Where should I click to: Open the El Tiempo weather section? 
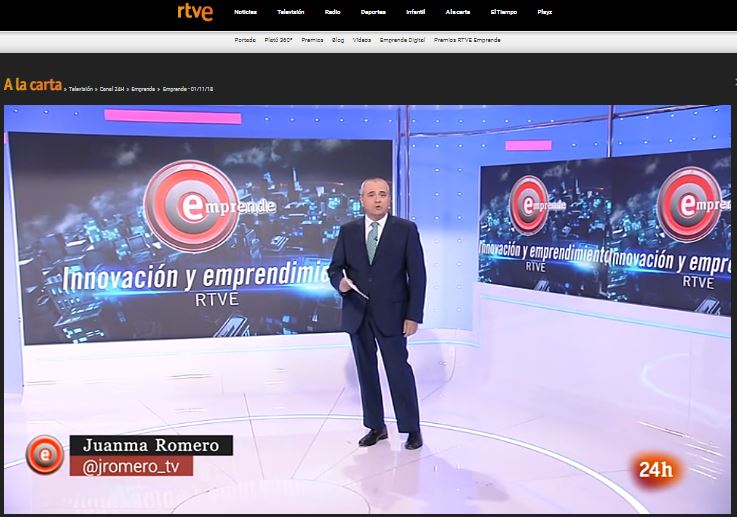coord(503,12)
